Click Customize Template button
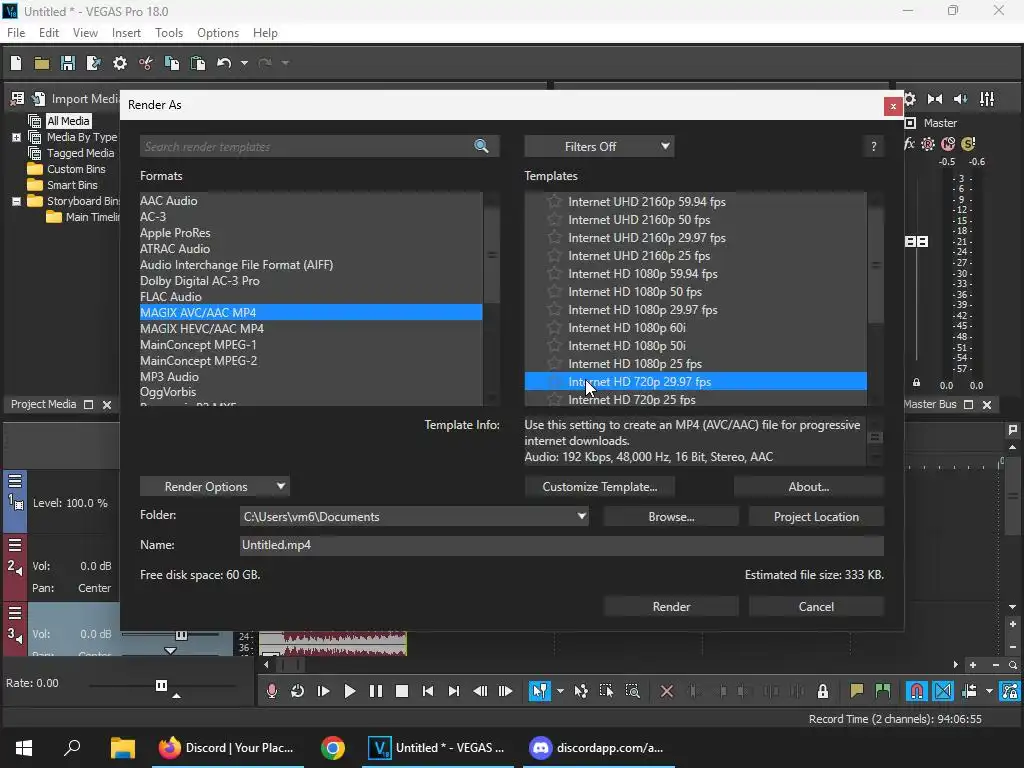1024x768 pixels. tap(600, 487)
